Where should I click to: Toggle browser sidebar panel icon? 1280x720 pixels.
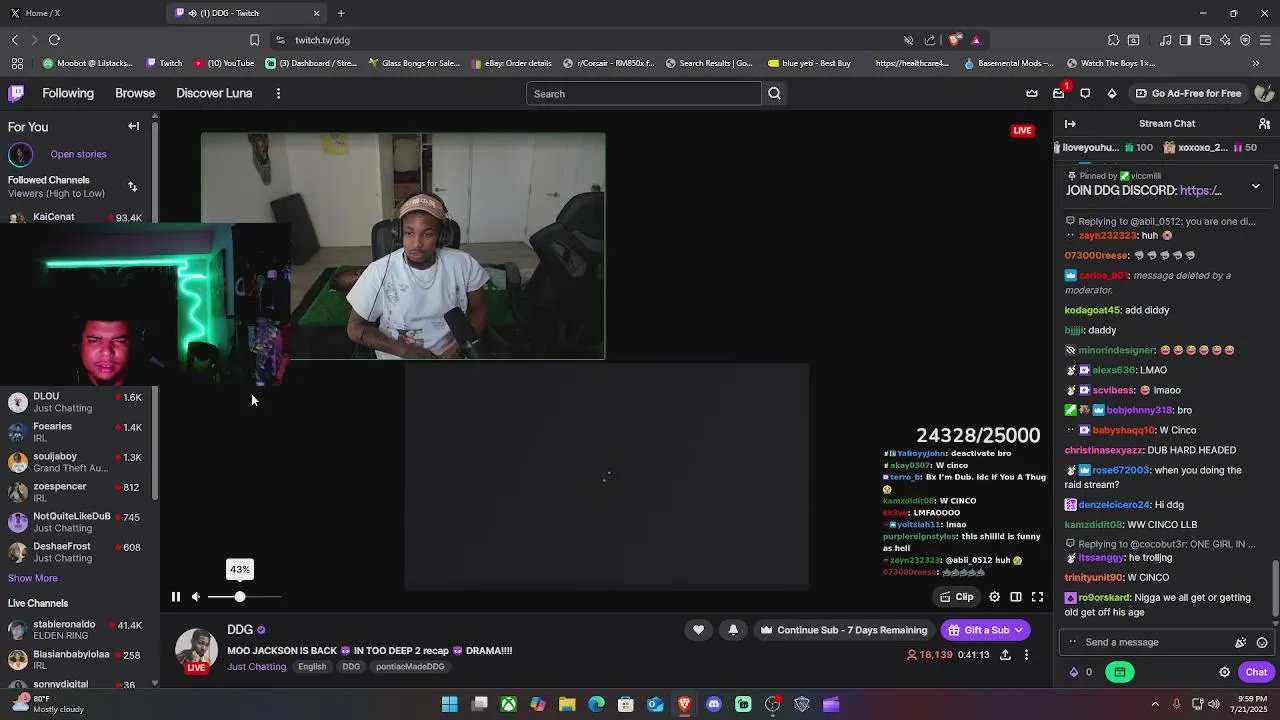[x=1185, y=40]
